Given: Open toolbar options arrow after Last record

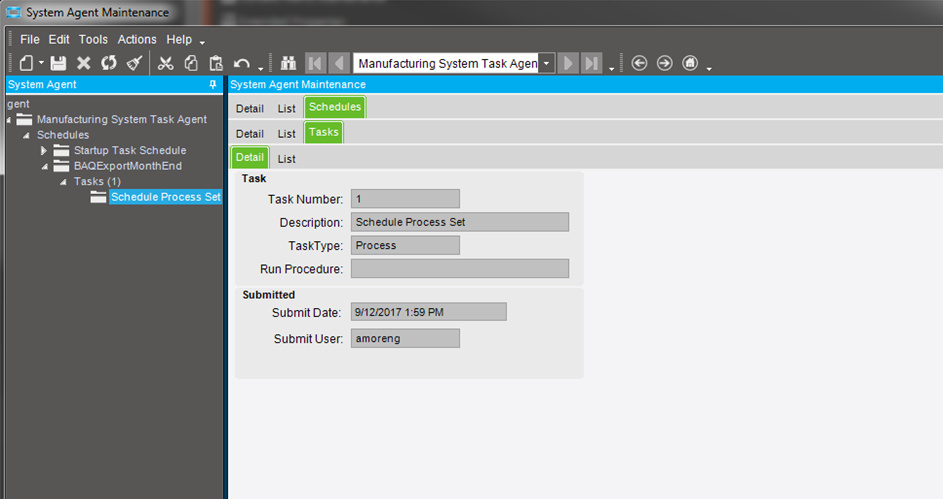Looking at the screenshot, I should (x=612, y=68).
